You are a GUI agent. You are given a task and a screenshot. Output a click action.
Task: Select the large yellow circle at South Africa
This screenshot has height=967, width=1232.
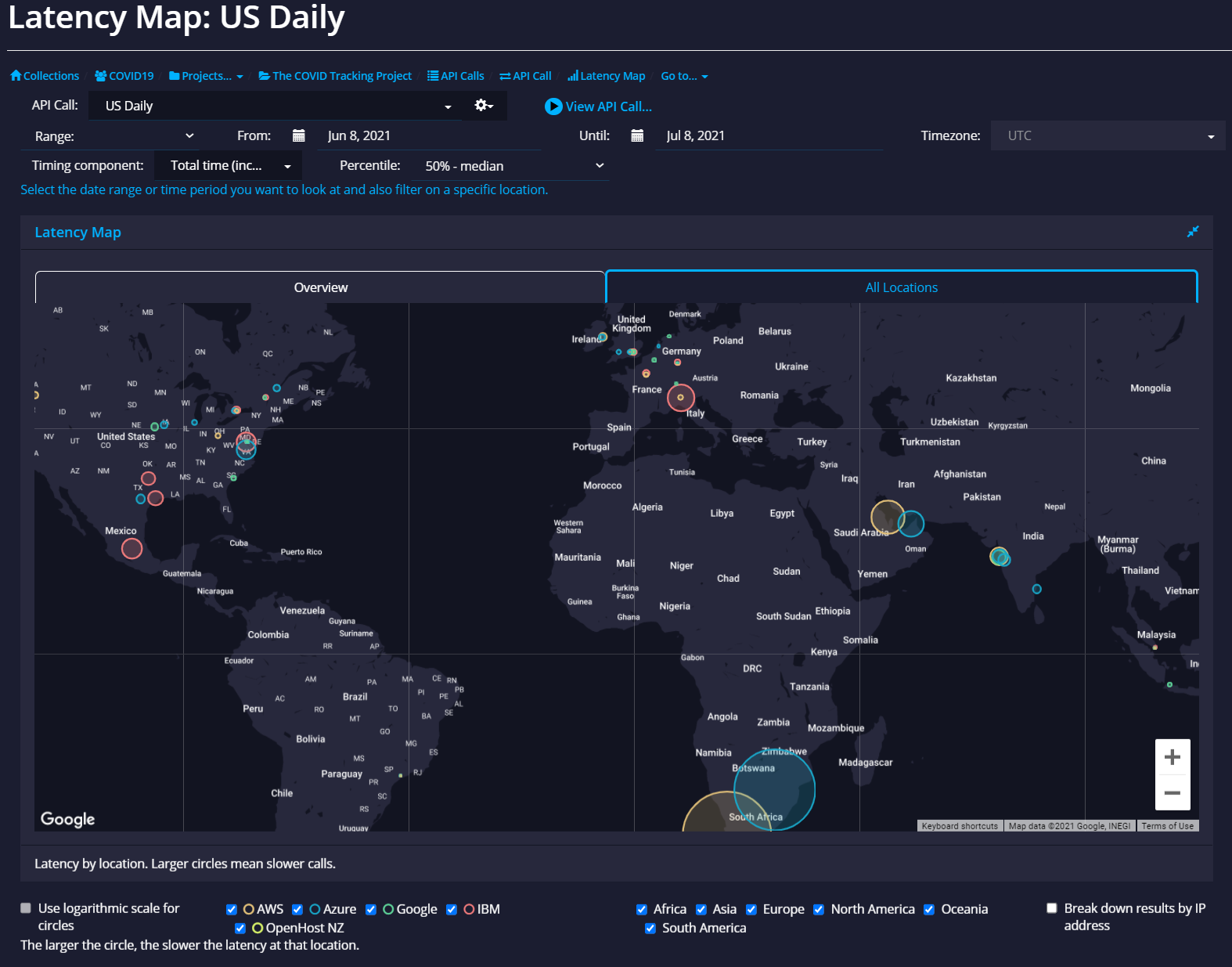pos(727,812)
